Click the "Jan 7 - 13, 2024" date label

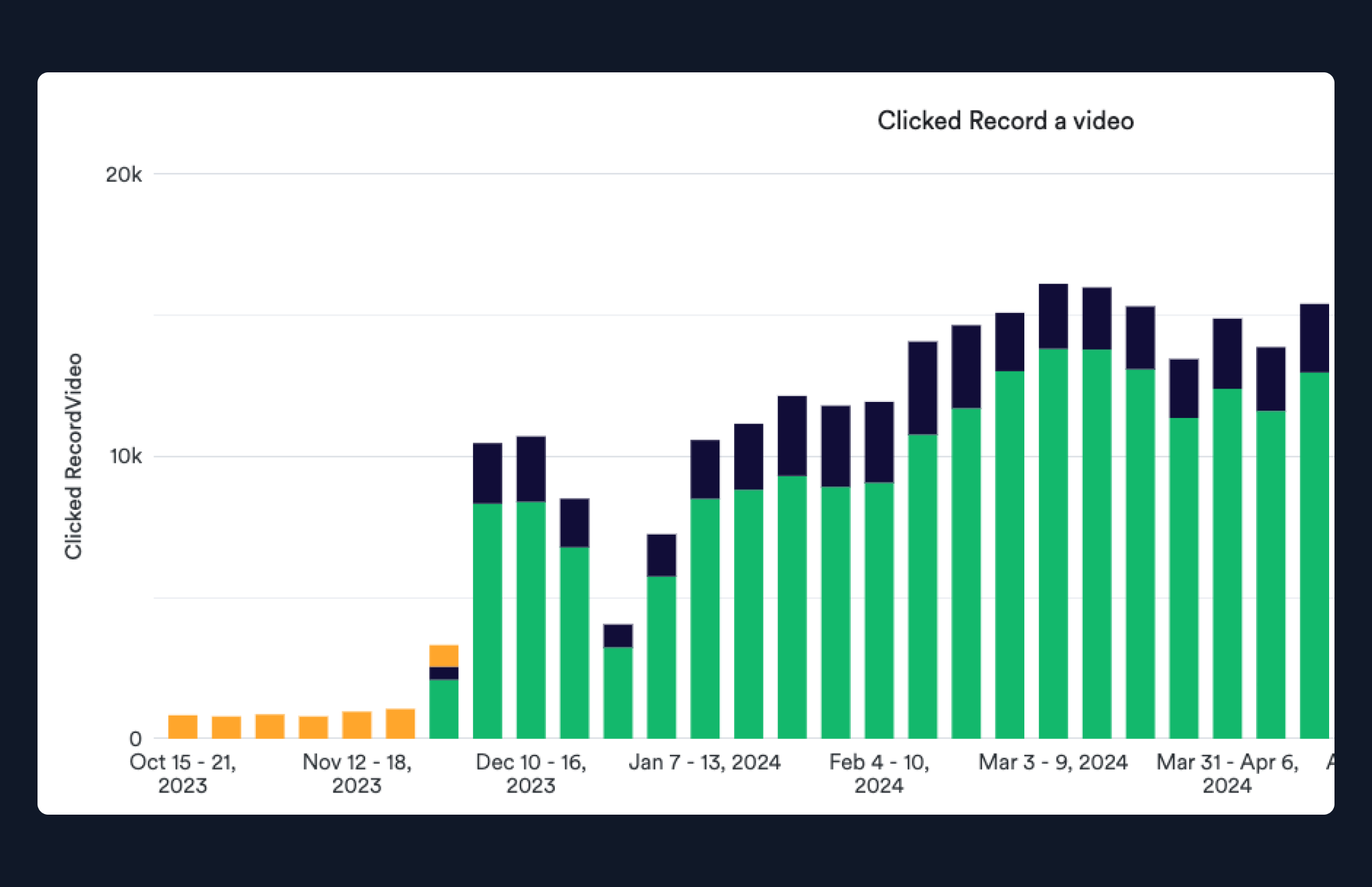click(705, 762)
